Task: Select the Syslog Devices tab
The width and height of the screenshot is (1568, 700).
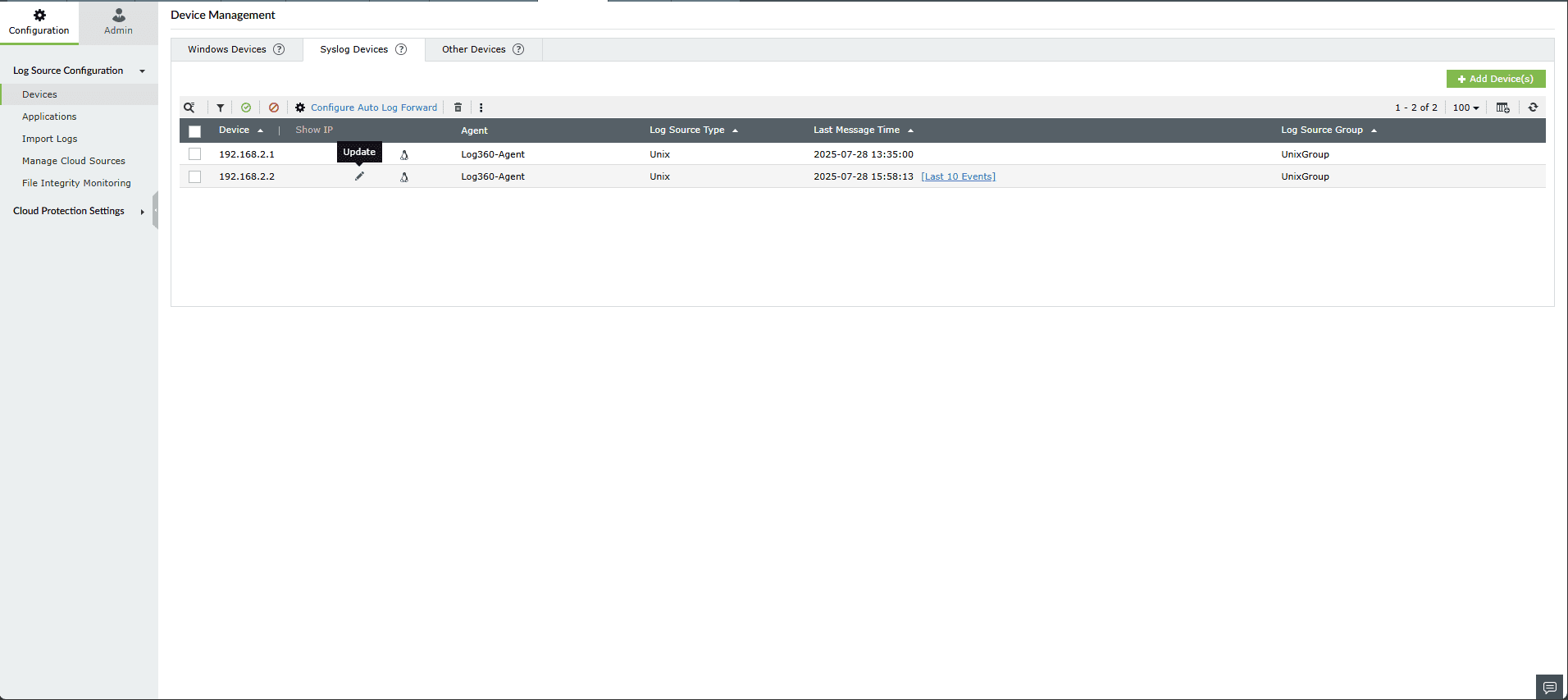Action: click(363, 49)
